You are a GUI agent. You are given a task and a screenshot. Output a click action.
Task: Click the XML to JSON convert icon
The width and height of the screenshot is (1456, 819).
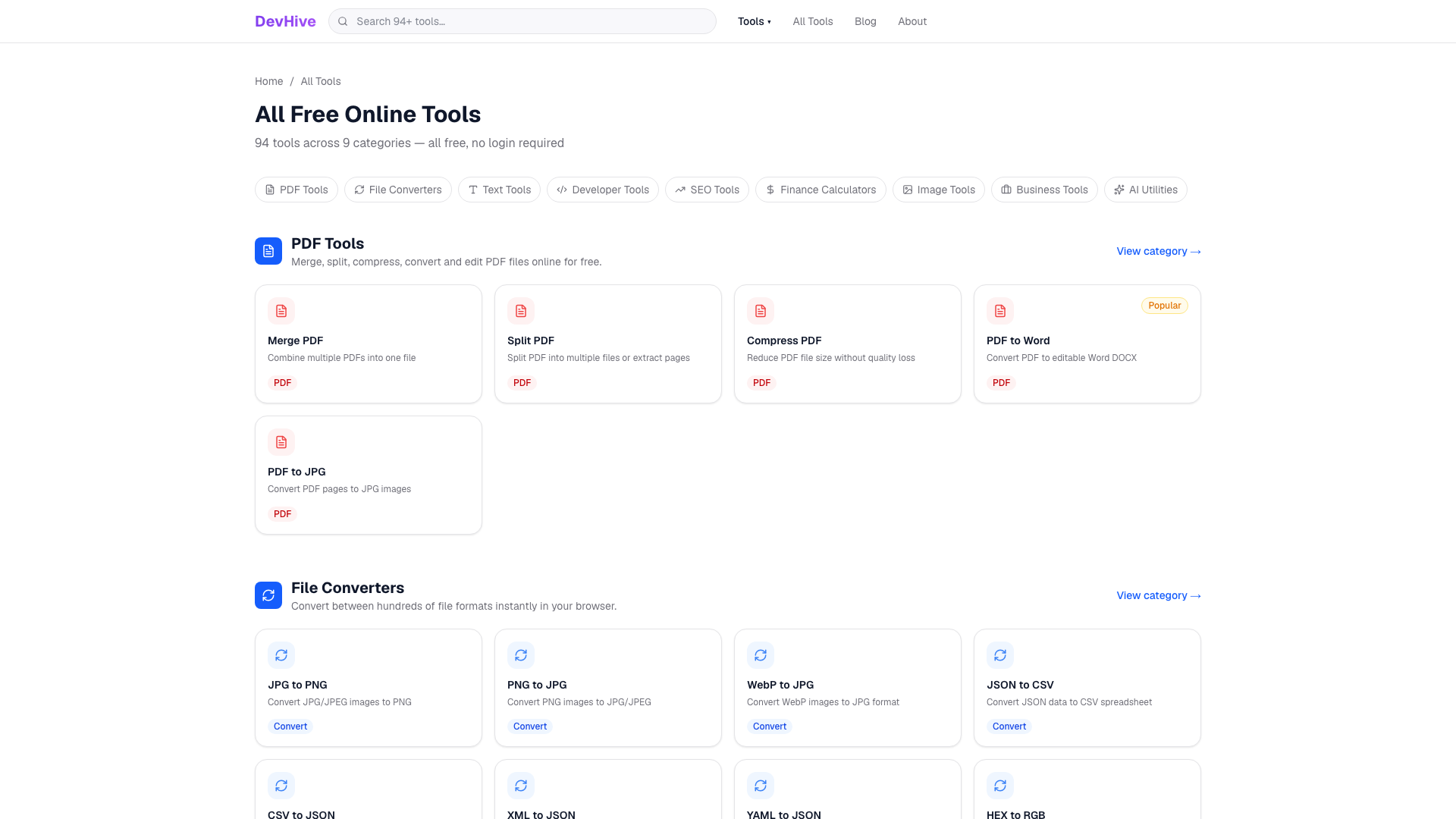click(x=521, y=786)
